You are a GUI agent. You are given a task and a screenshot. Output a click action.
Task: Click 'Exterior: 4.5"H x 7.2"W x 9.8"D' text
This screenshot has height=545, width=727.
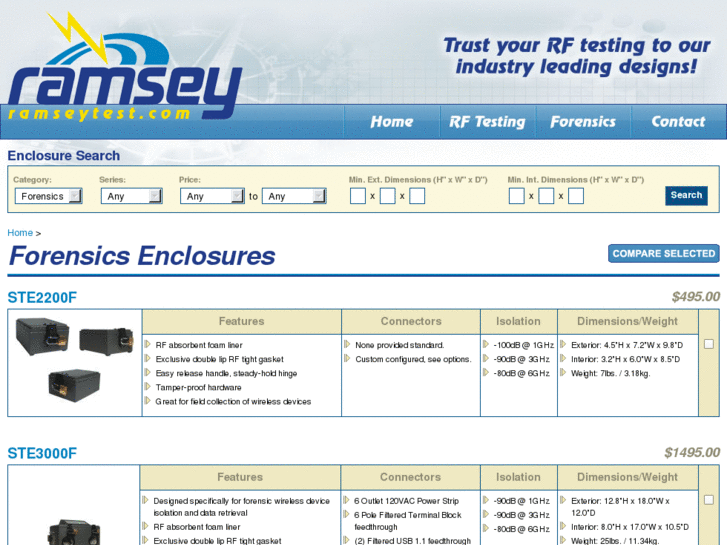pos(627,345)
